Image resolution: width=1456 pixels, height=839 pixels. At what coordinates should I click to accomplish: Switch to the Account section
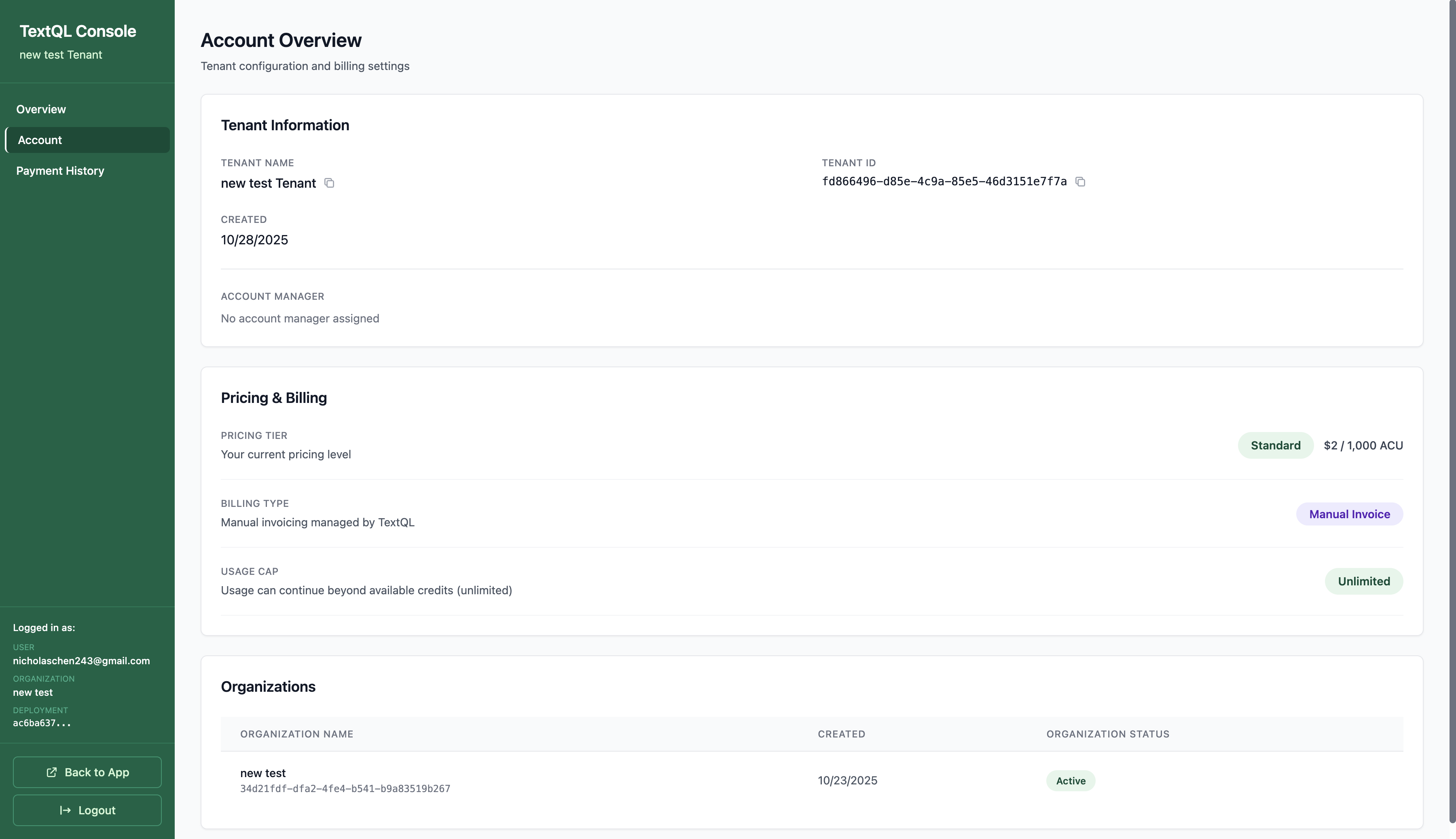(x=39, y=140)
